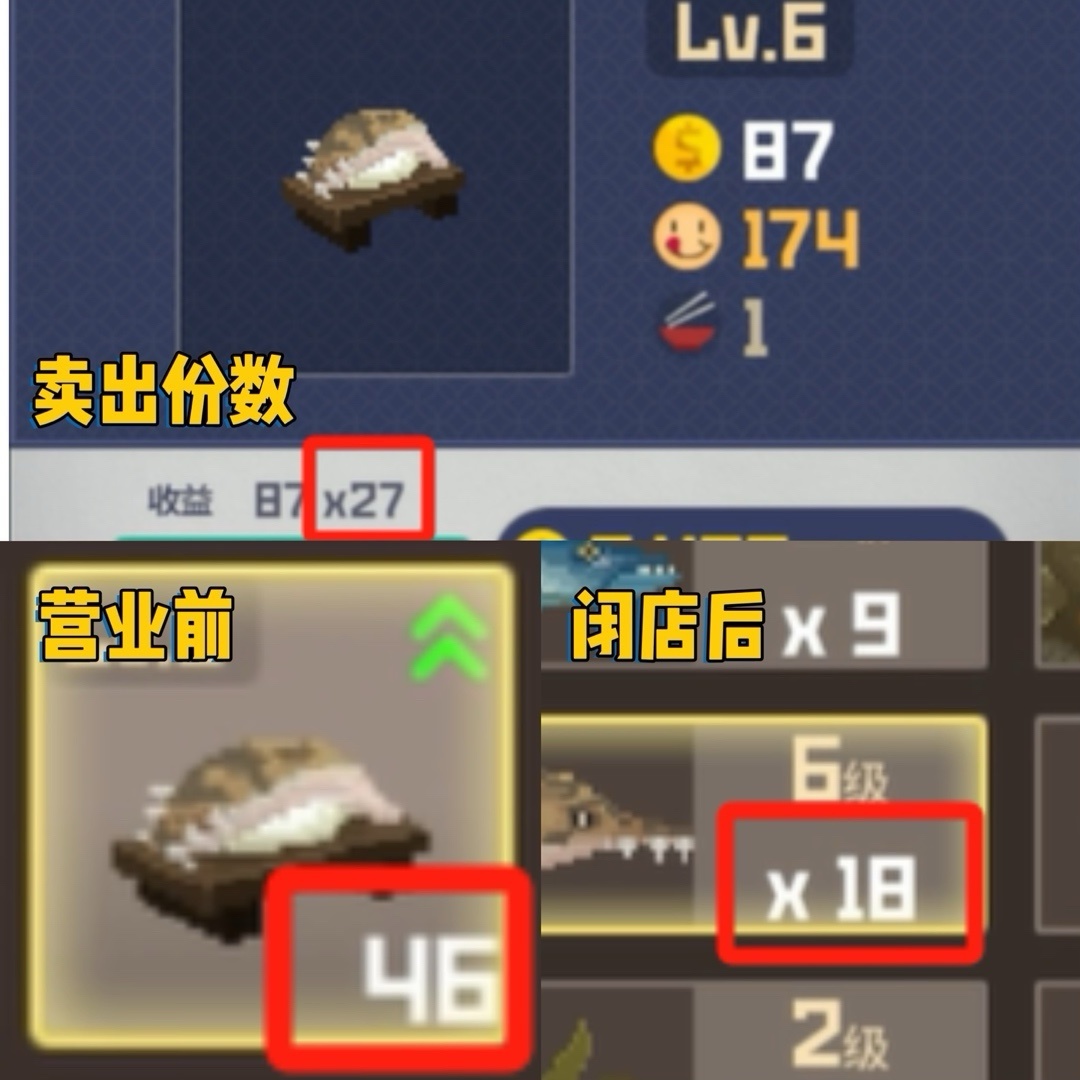The image size is (1080, 1080).
Task: Select the sushi dish card showing 46
Action: coord(272,806)
